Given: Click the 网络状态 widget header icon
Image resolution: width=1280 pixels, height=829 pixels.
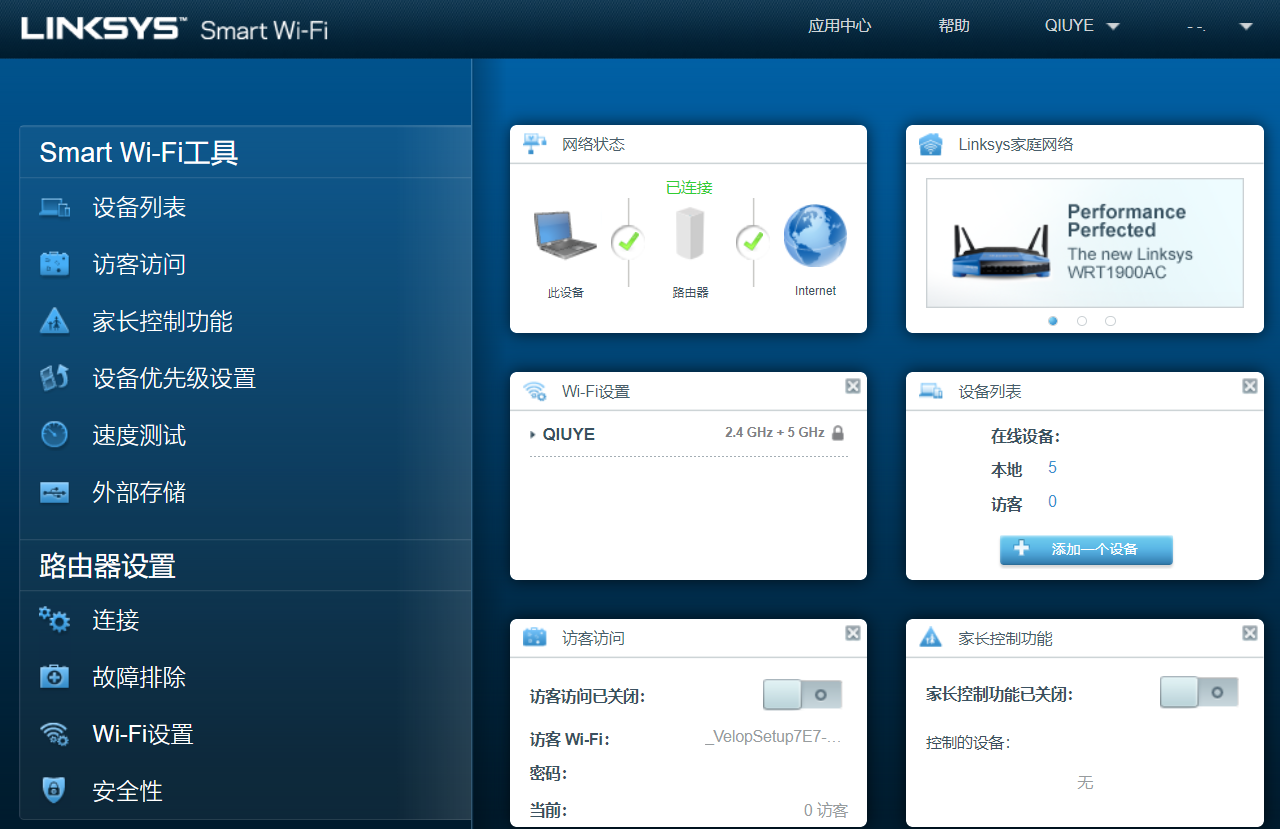Looking at the screenshot, I should coord(535,144).
